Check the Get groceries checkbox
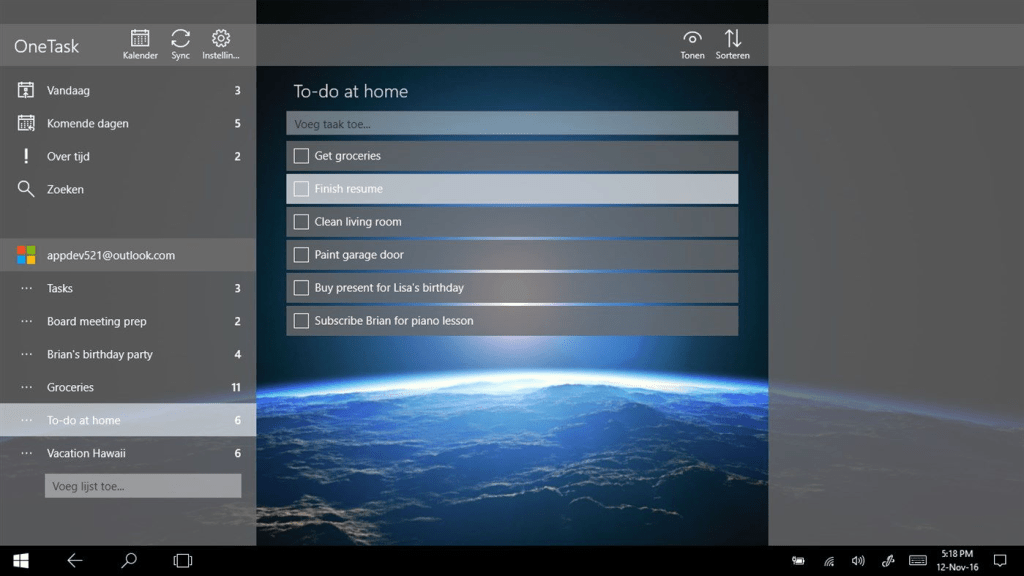This screenshot has height=576, width=1024. point(301,156)
